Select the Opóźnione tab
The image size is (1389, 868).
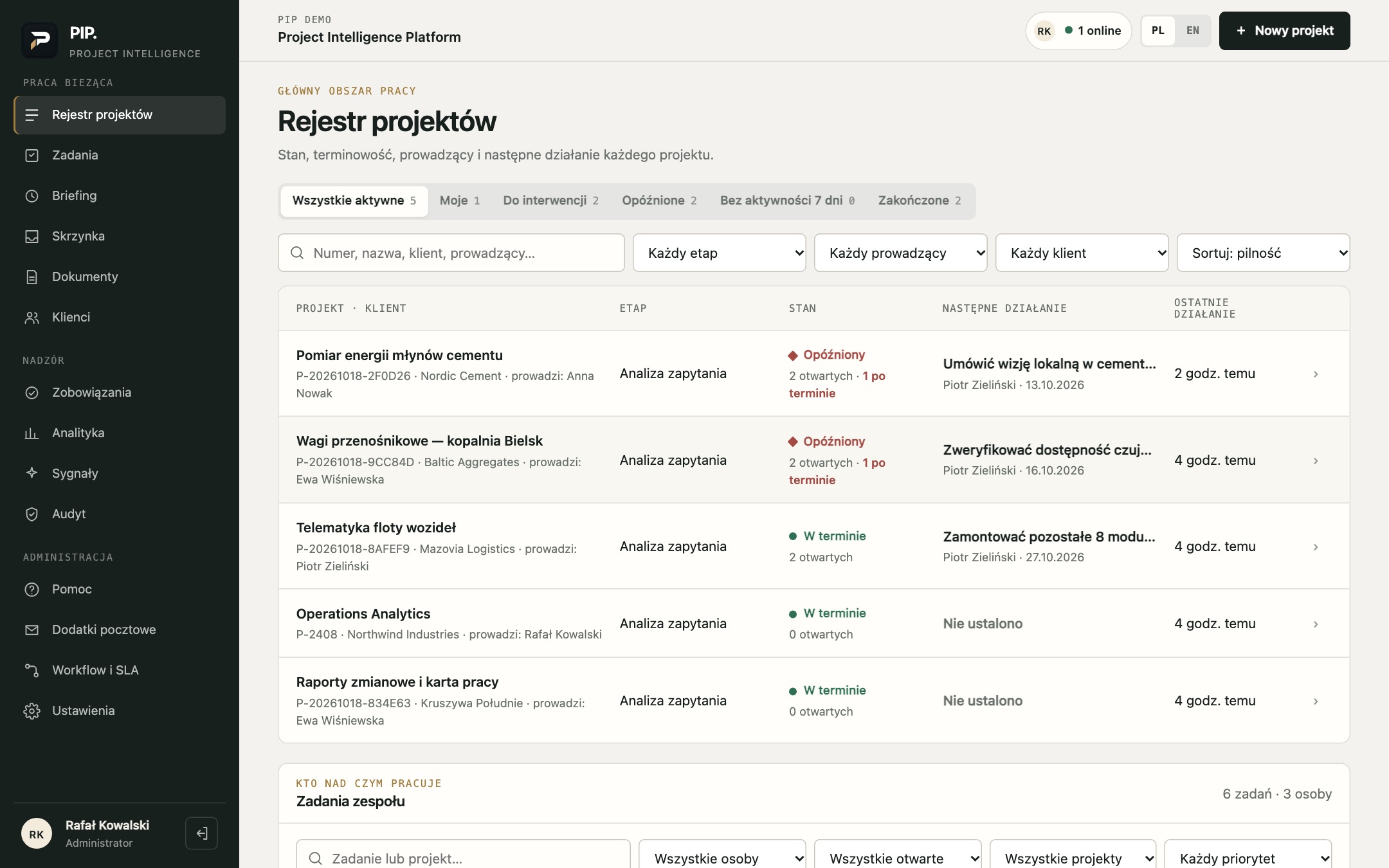click(660, 201)
